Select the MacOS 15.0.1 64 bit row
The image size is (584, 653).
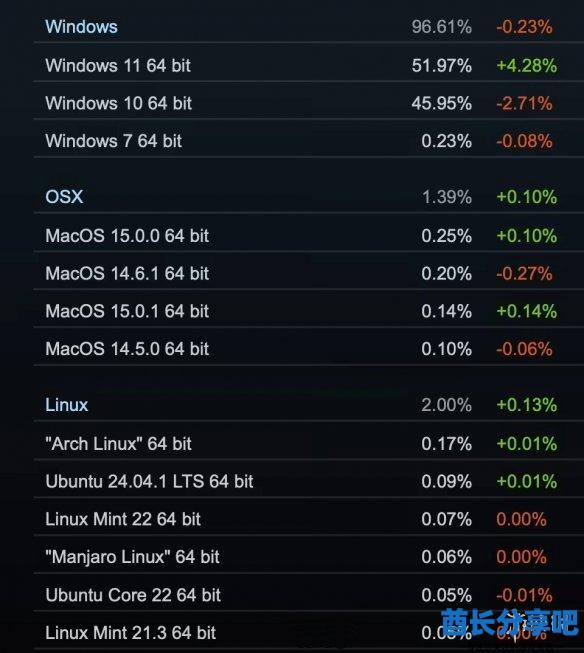[309, 311]
